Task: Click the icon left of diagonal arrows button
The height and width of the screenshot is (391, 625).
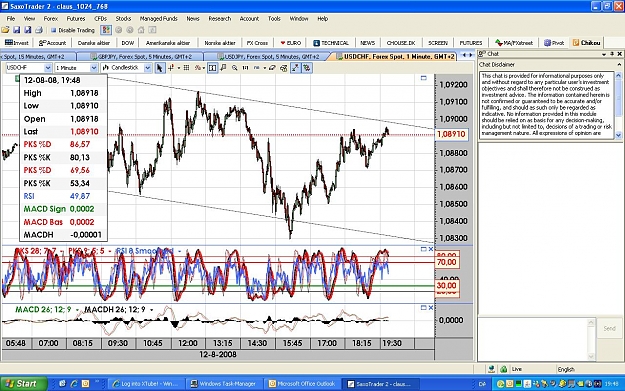Action: click(283, 68)
